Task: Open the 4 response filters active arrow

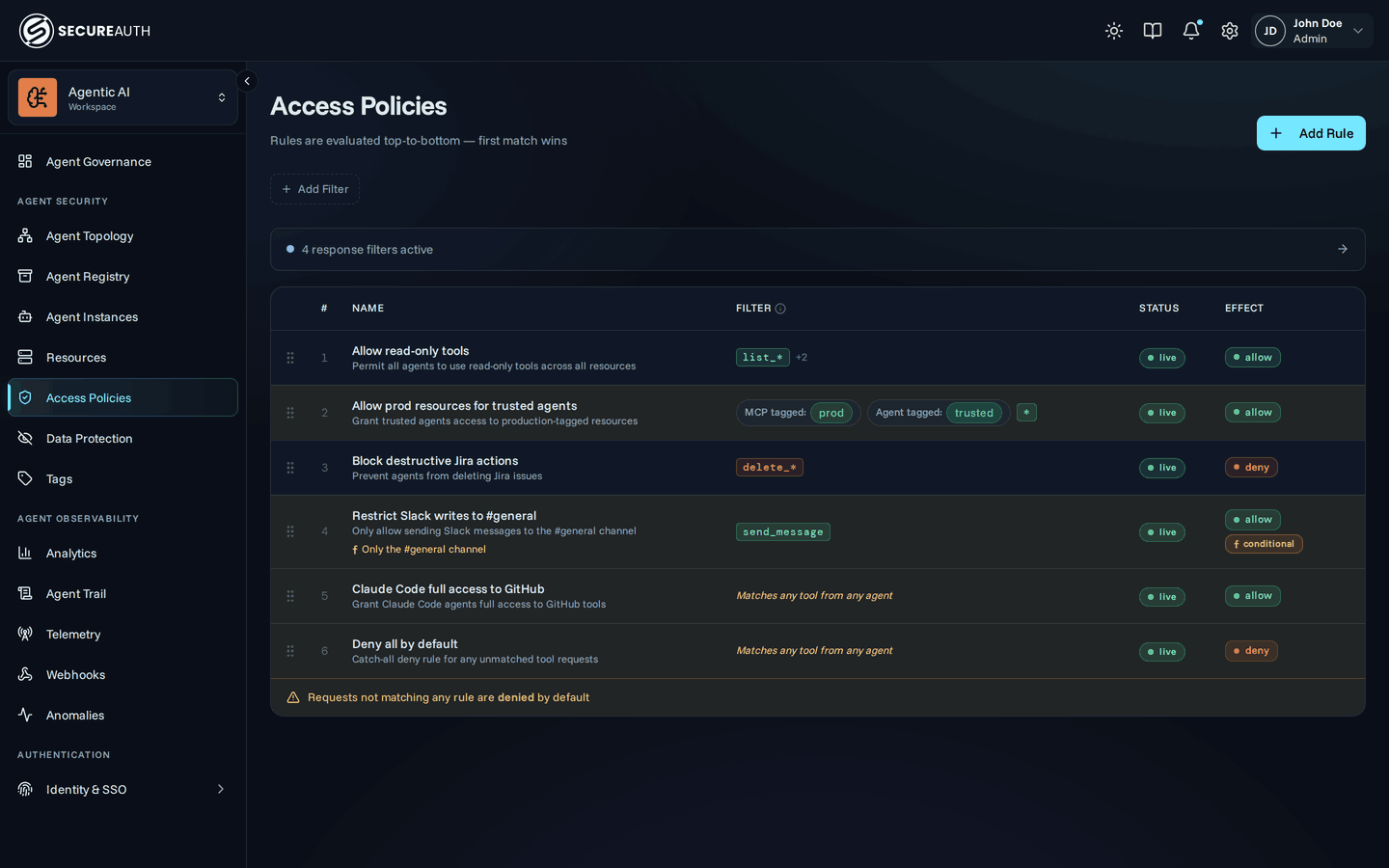Action: point(1343,249)
